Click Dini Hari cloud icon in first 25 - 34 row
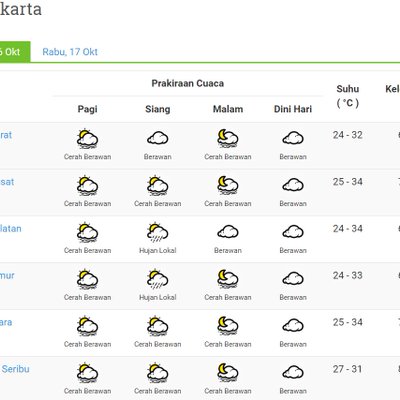Screen dimensions: 400x400 [293, 185]
